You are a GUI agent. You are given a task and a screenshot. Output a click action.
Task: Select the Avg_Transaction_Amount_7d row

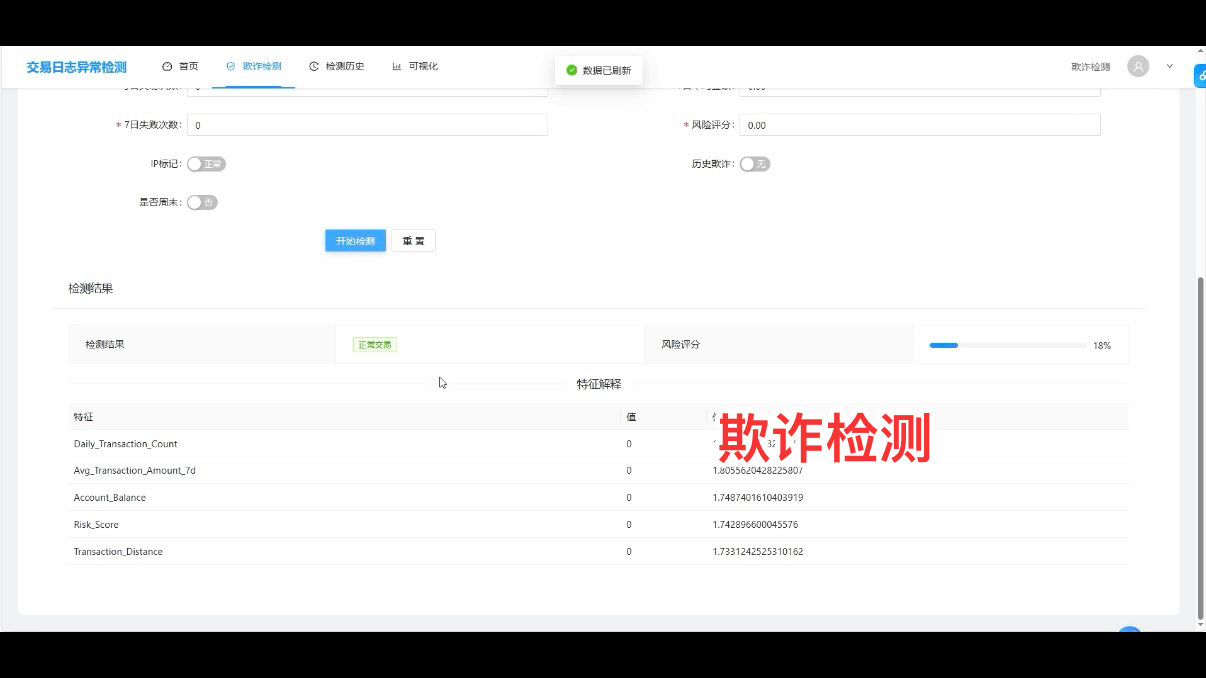[x=598, y=470]
